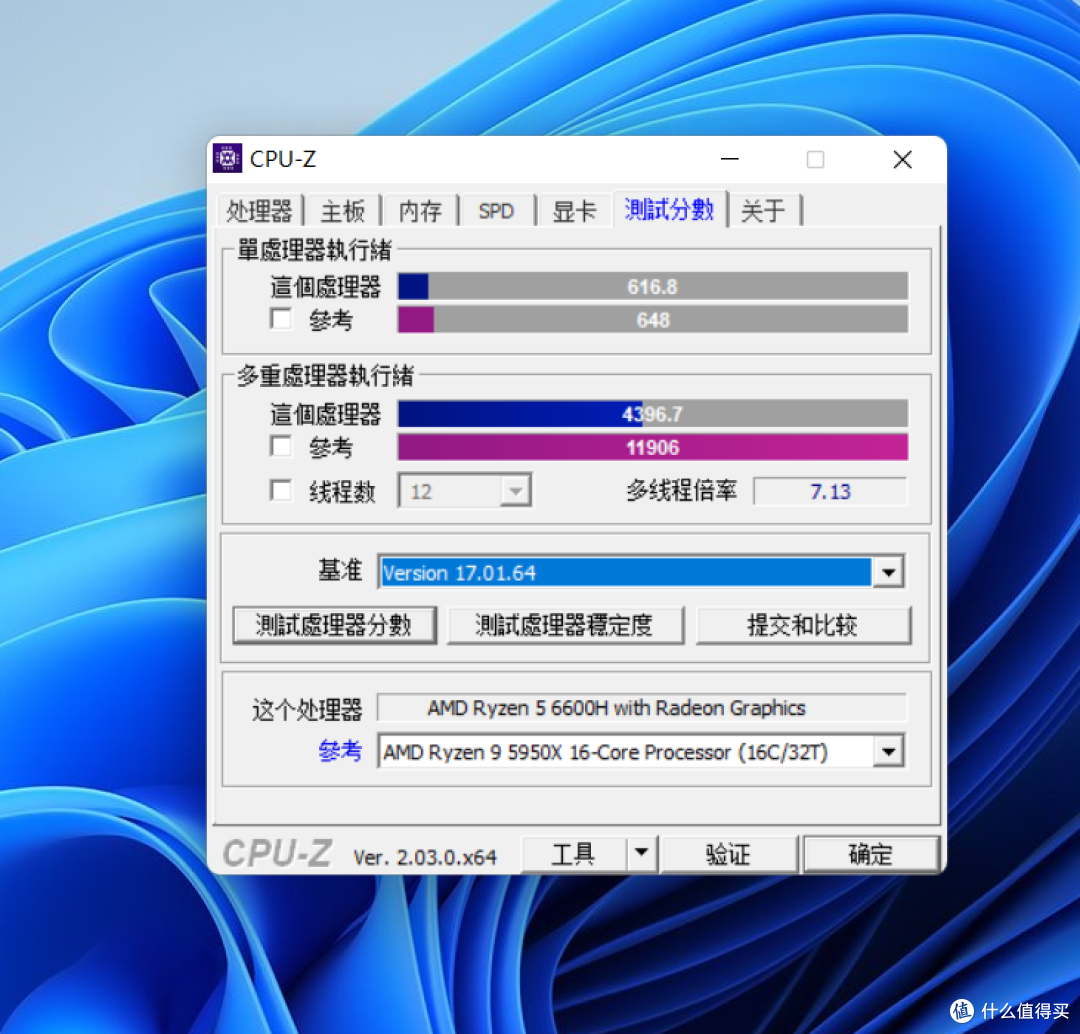Select the 測試分數 tab
Viewport: 1080px width, 1034px height.
pos(669,209)
